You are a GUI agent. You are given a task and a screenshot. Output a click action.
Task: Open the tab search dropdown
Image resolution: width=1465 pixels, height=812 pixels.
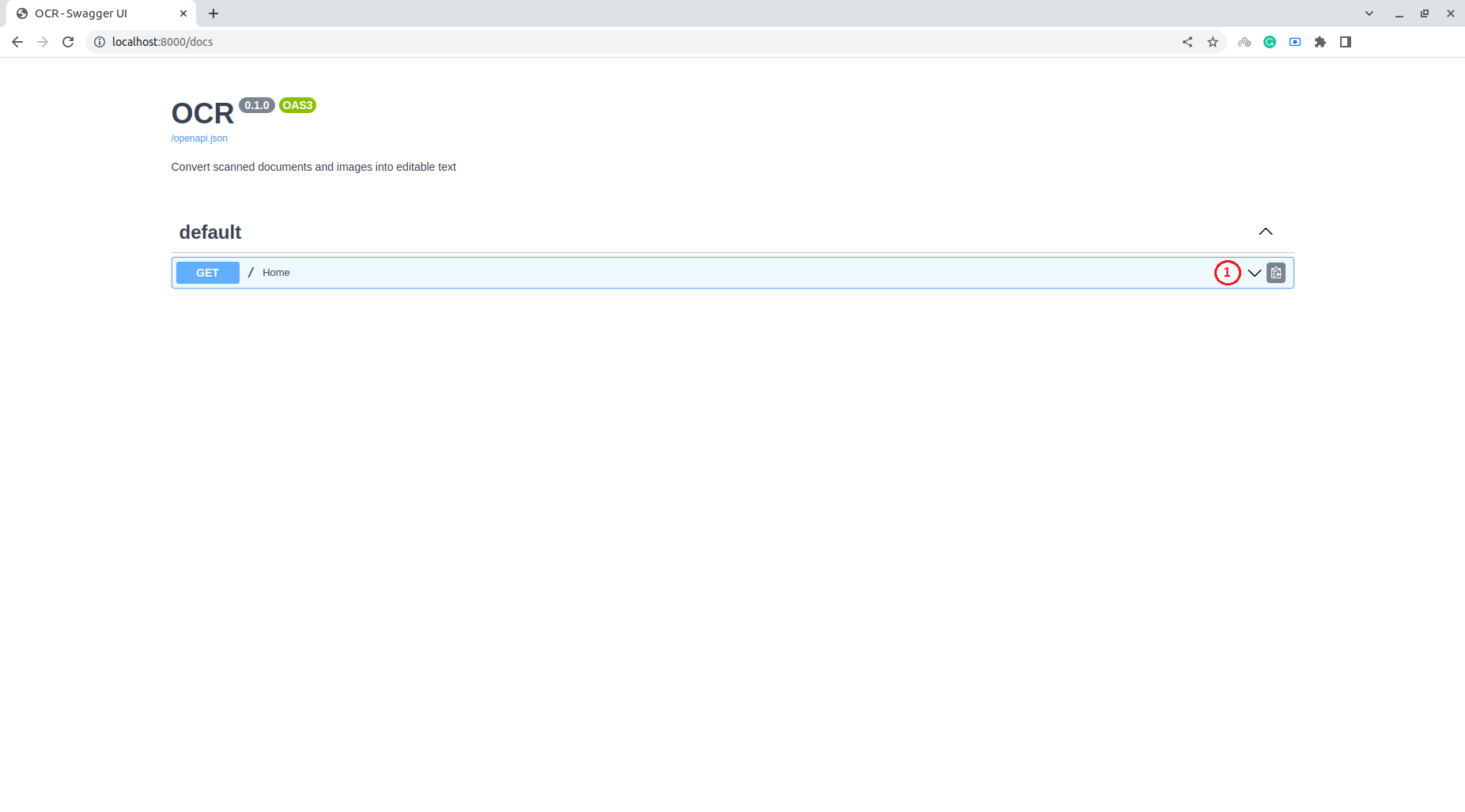point(1369,13)
